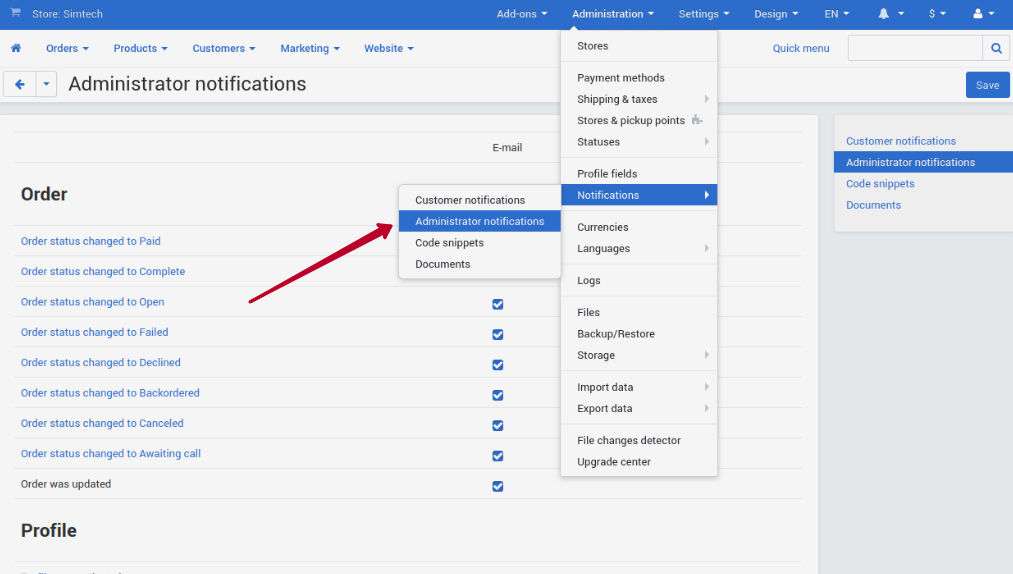Open the EN language selector
This screenshot has width=1013, height=574.
[x=837, y=14]
